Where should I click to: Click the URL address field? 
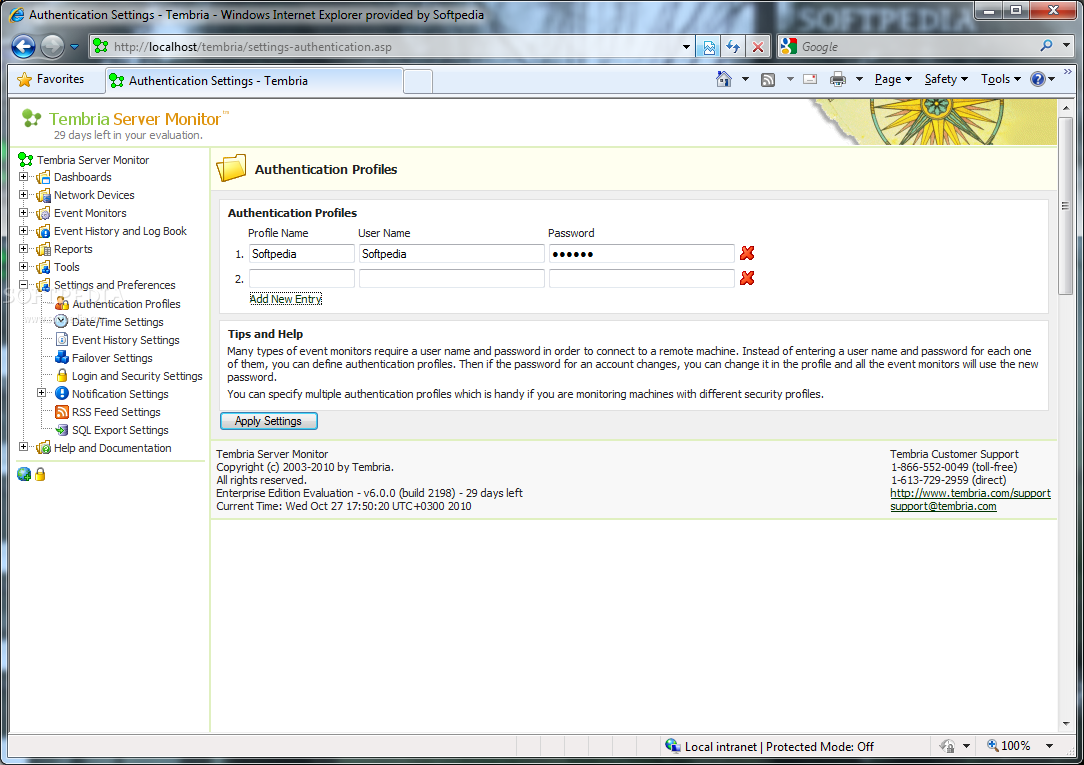pyautogui.click(x=394, y=47)
